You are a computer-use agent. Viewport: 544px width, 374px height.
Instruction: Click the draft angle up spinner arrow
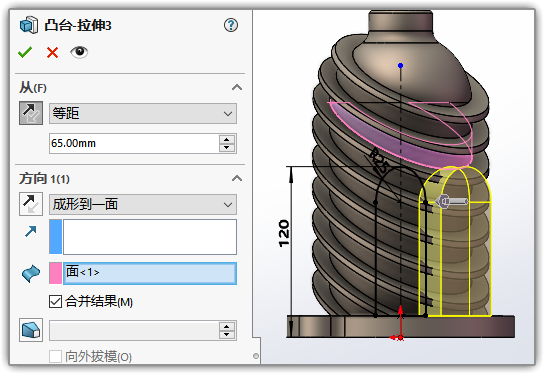point(227,326)
